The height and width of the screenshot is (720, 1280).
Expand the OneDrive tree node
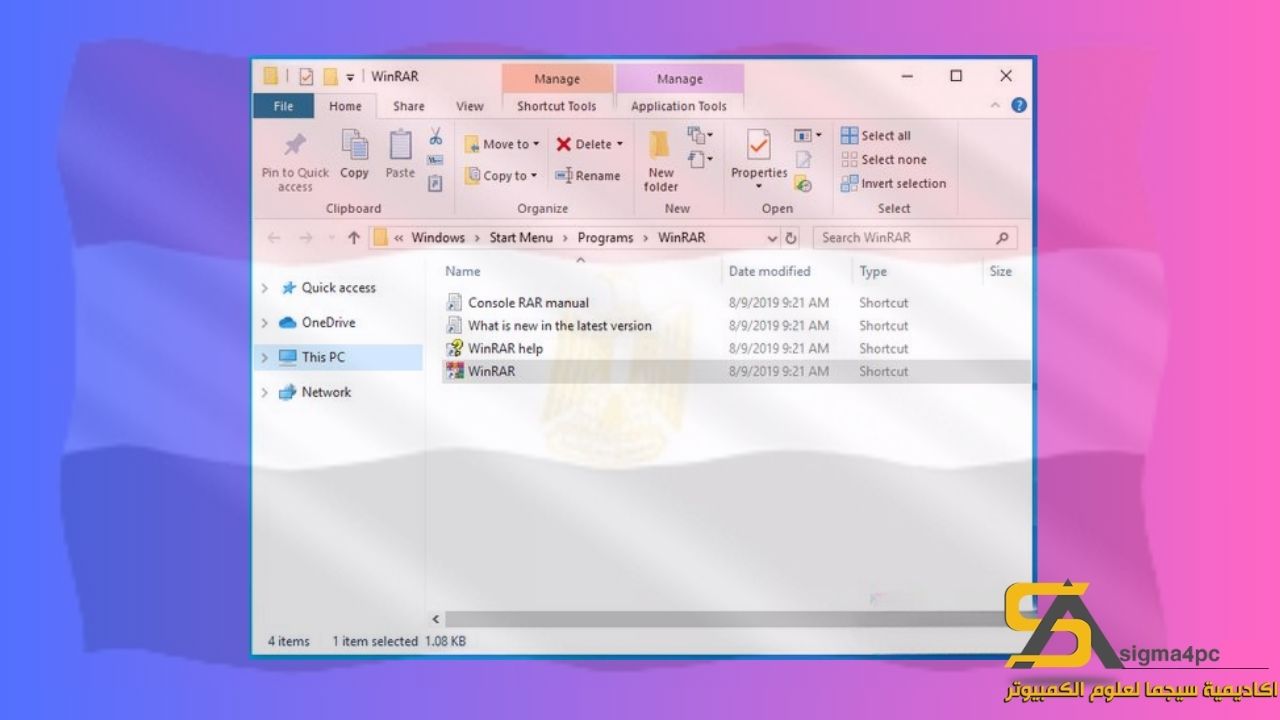265,323
